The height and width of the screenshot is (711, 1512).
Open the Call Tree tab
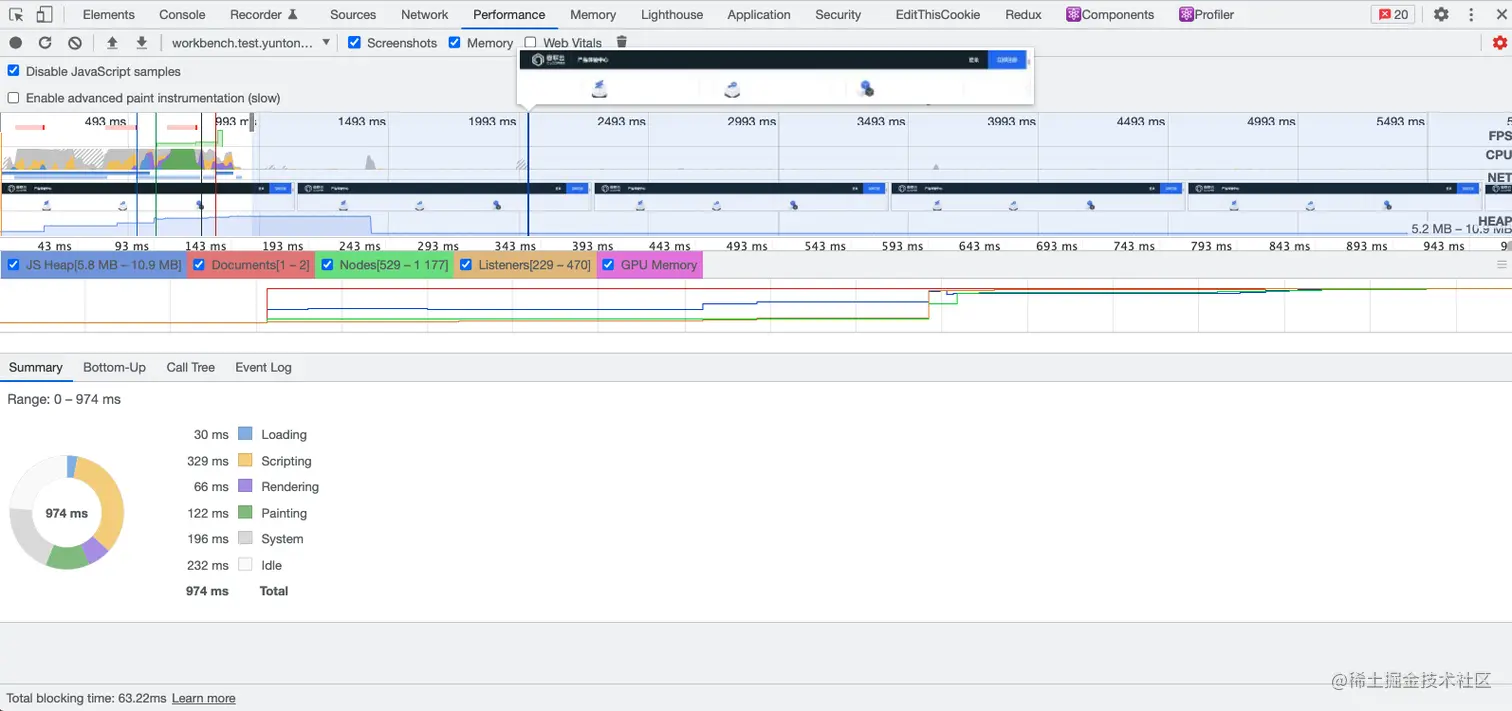tap(190, 367)
